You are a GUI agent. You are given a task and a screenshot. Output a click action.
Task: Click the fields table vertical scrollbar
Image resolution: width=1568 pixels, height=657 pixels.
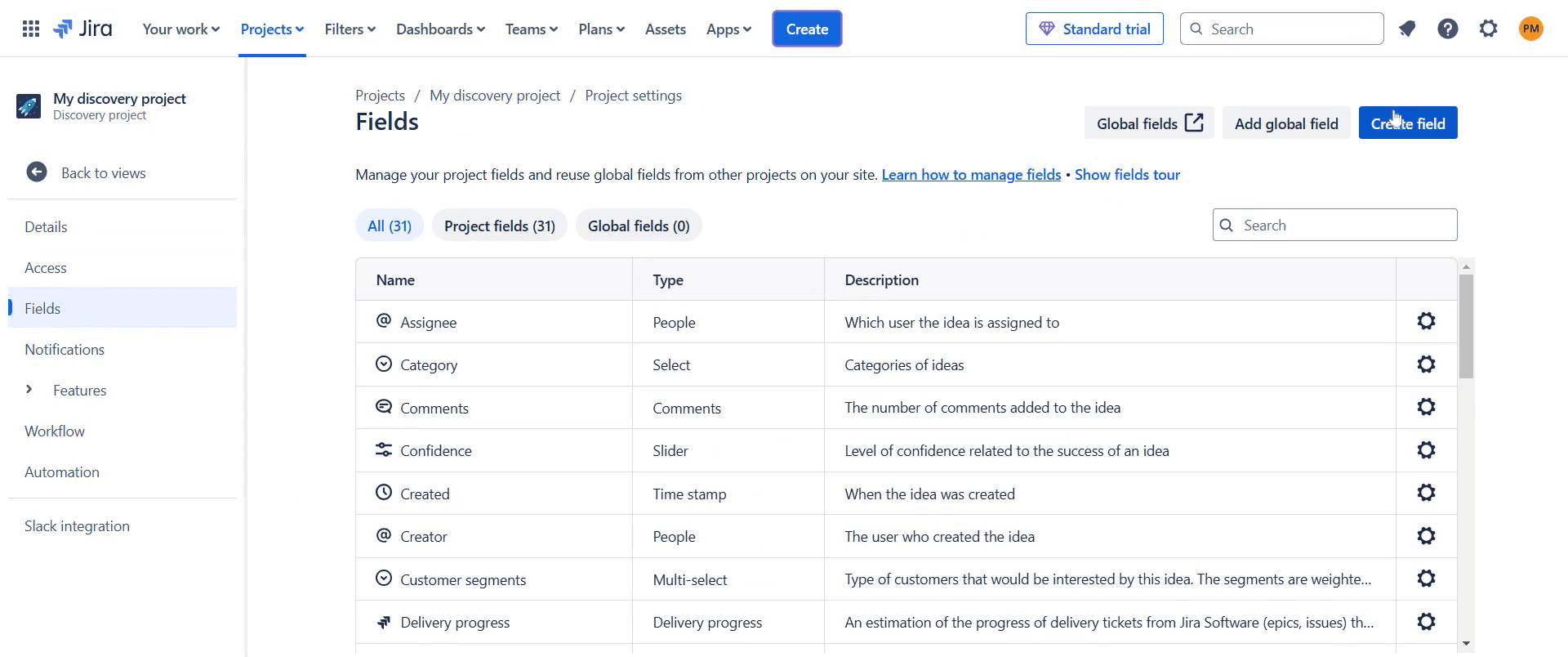1466,327
